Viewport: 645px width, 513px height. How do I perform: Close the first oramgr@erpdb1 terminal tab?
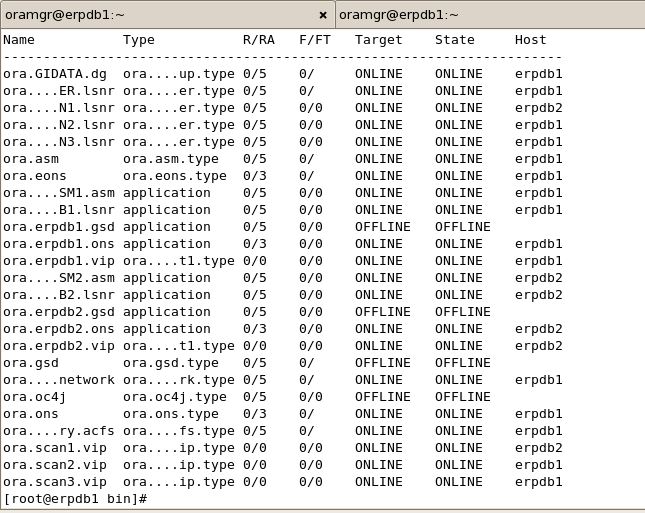[323, 15]
